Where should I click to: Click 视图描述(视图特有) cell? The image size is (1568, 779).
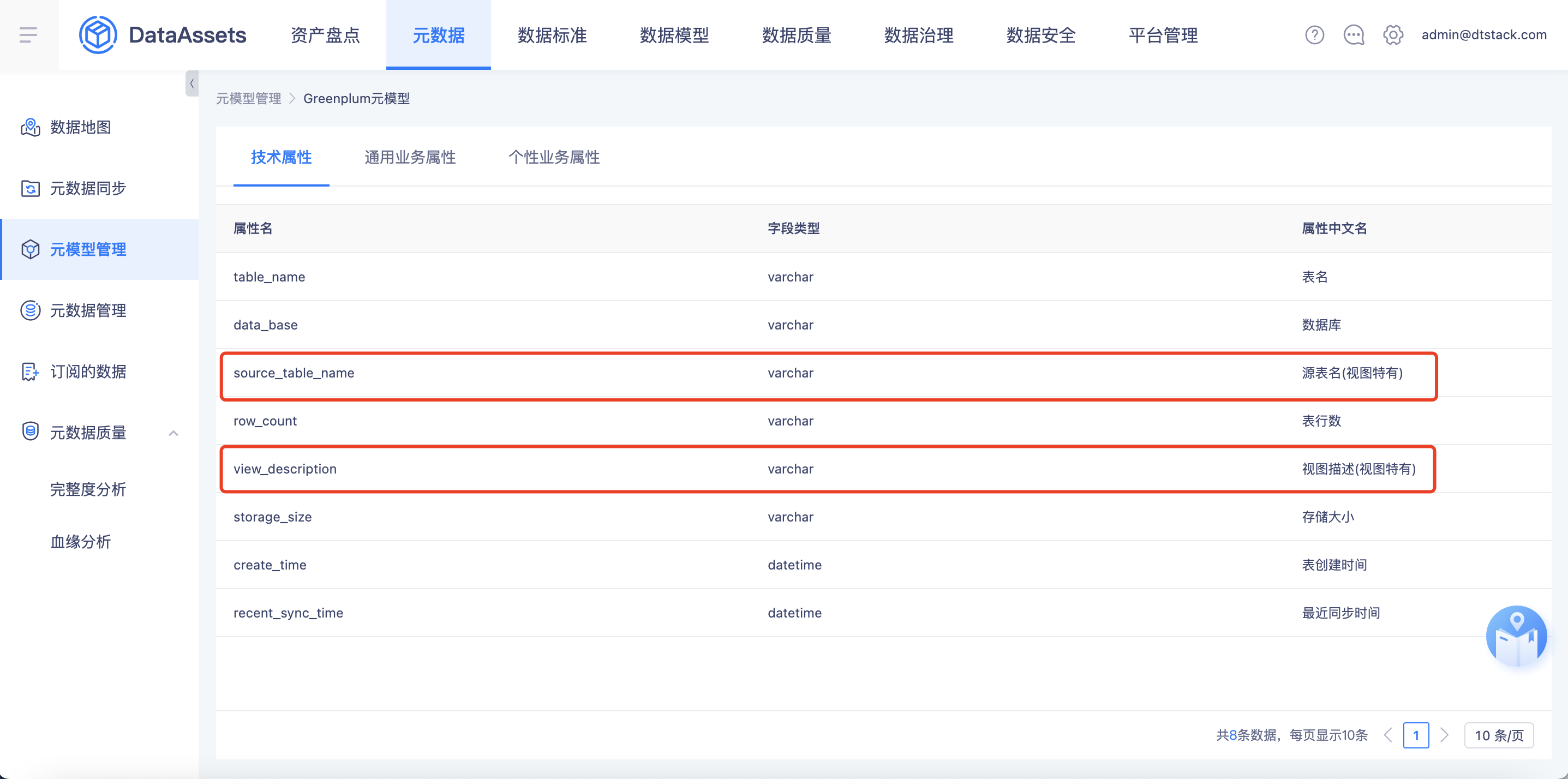click(1358, 469)
